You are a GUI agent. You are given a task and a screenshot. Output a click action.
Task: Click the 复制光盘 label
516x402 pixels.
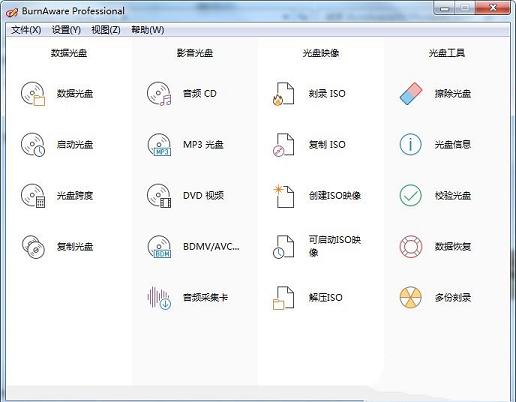[75, 247]
